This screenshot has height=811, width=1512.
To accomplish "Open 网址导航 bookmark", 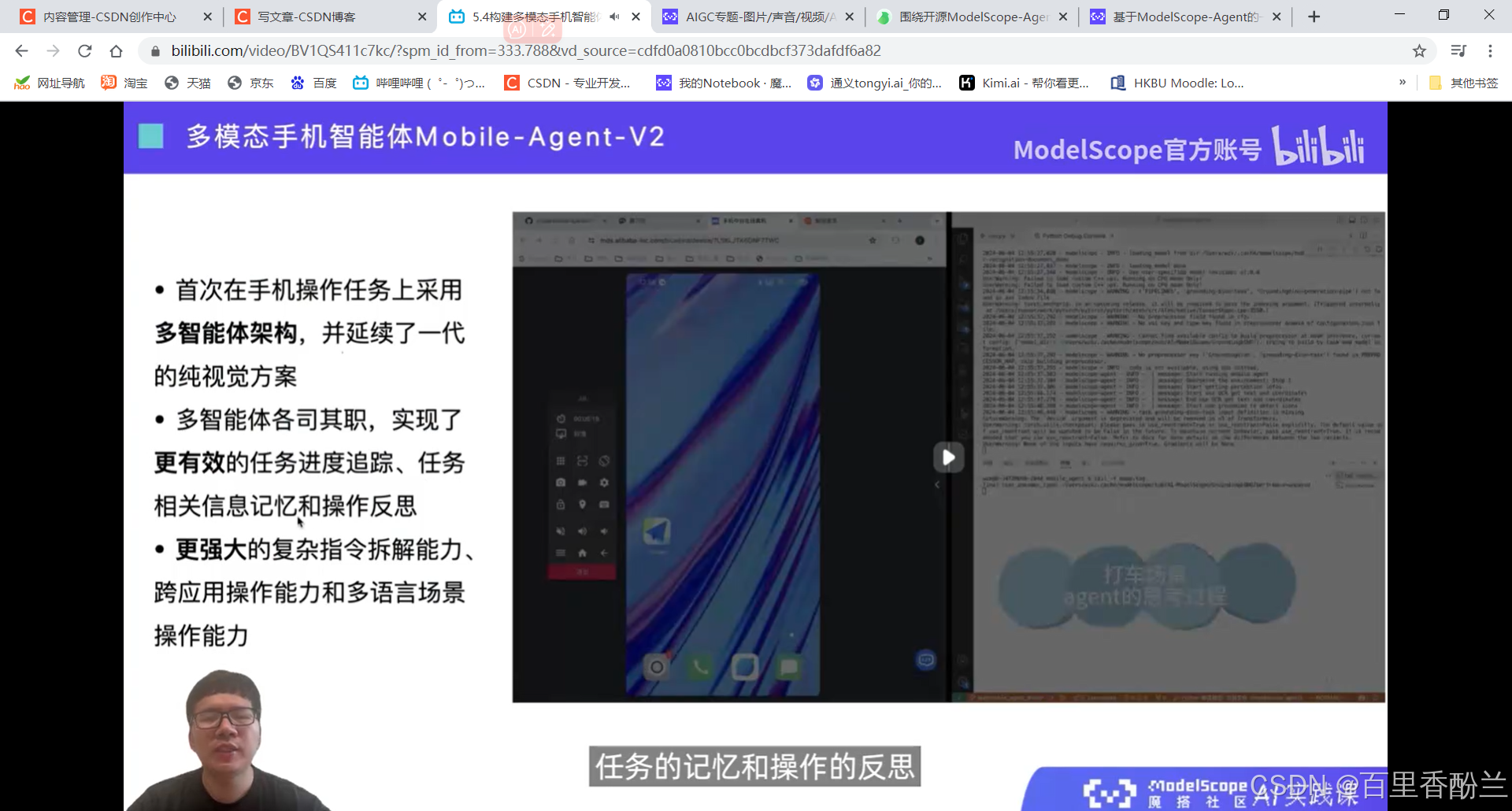I will 50,83.
